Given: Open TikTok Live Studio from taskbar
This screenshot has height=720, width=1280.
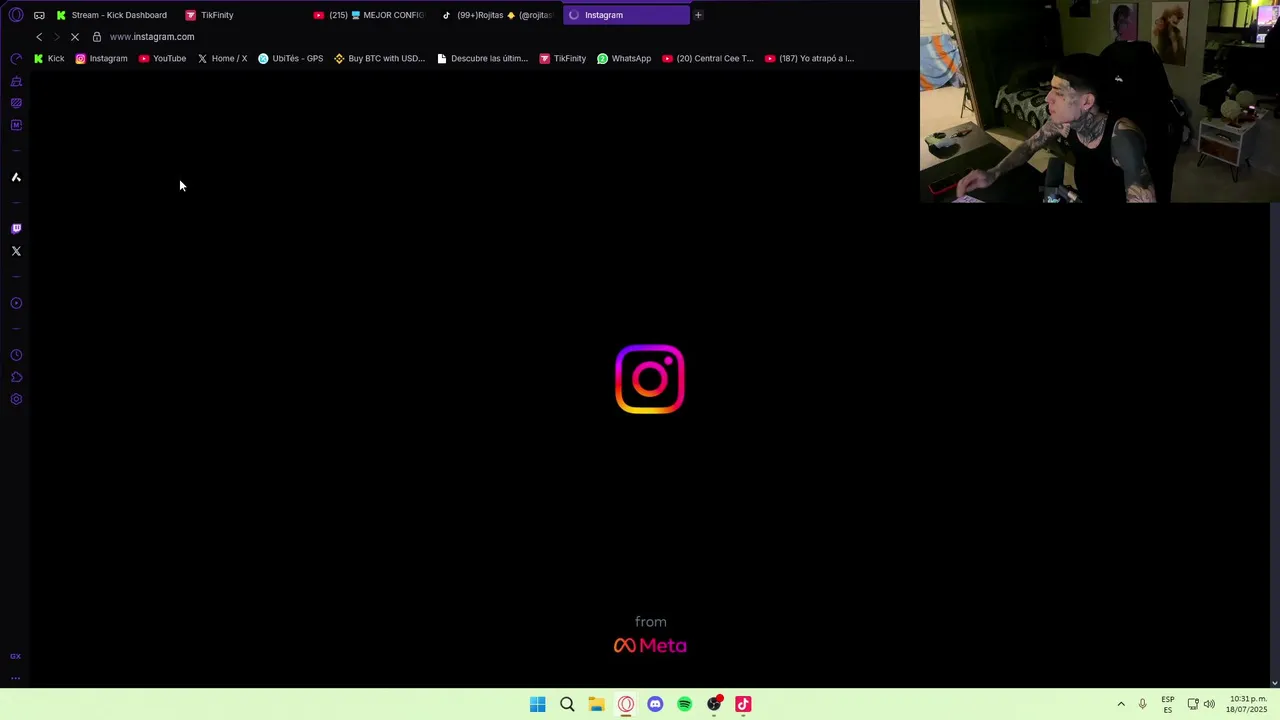Looking at the screenshot, I should (743, 704).
